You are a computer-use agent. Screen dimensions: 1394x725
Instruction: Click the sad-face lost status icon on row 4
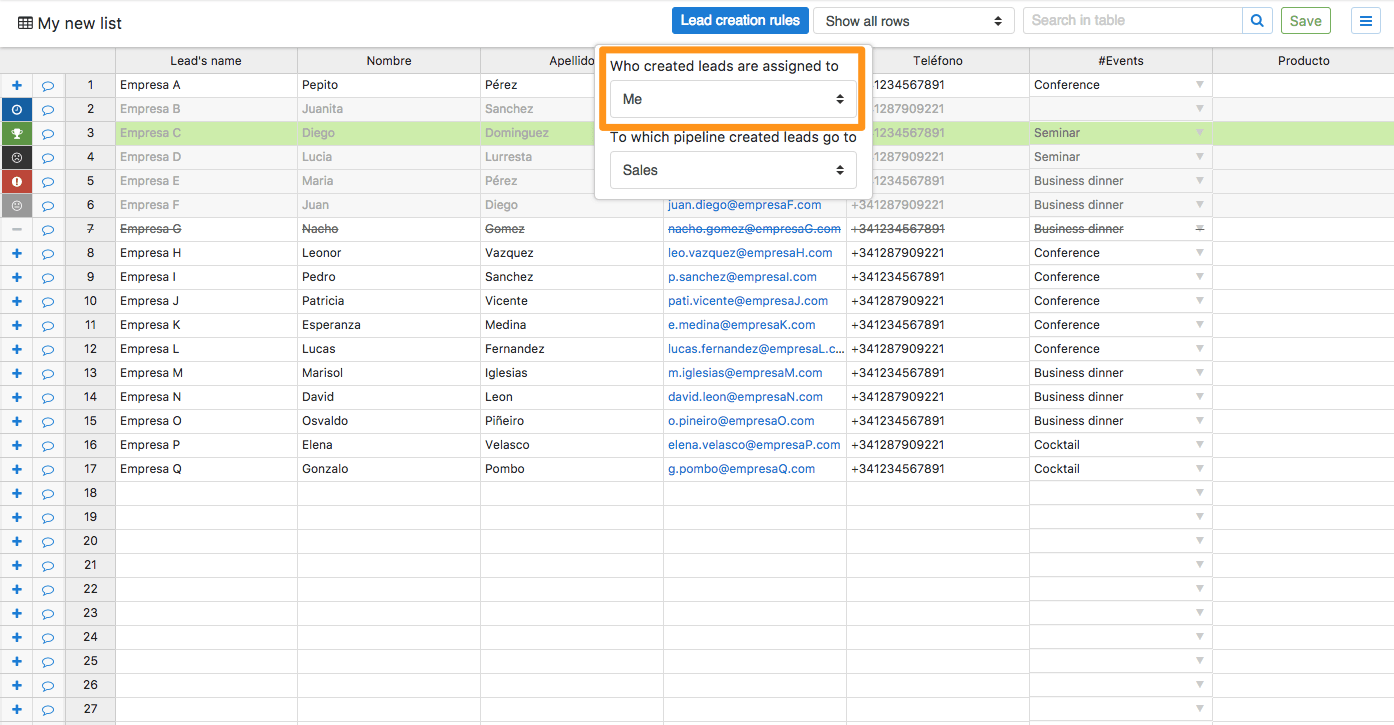click(x=17, y=157)
